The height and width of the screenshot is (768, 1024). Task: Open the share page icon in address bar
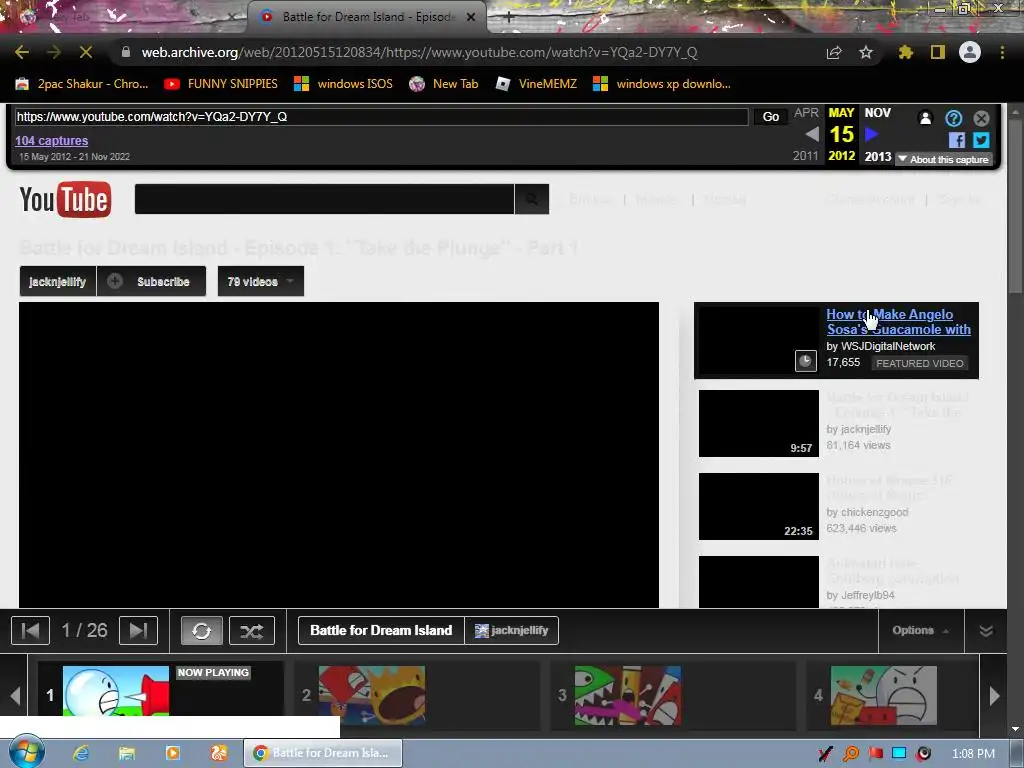click(x=834, y=52)
